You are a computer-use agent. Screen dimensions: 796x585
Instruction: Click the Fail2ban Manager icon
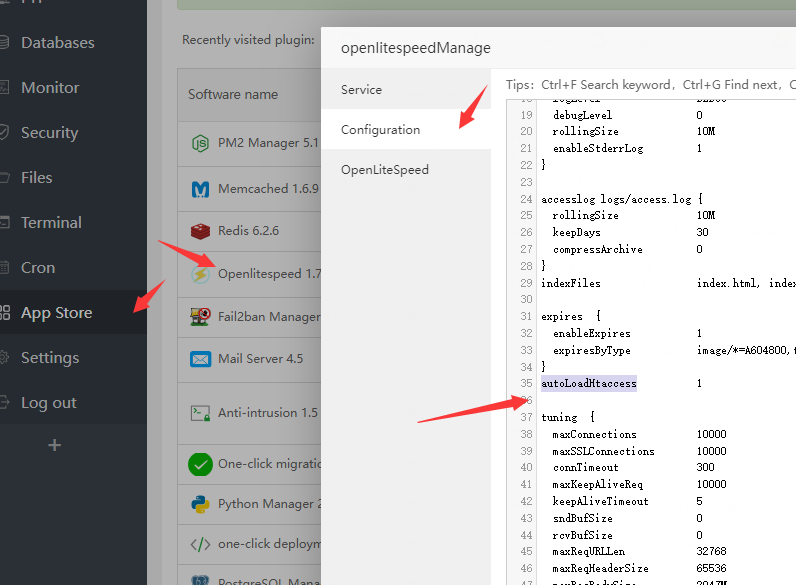pos(201,317)
